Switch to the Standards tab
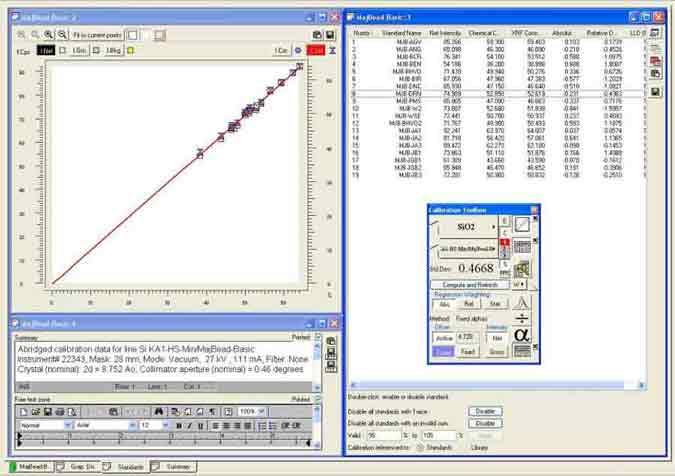The image size is (675, 476). 129,467
